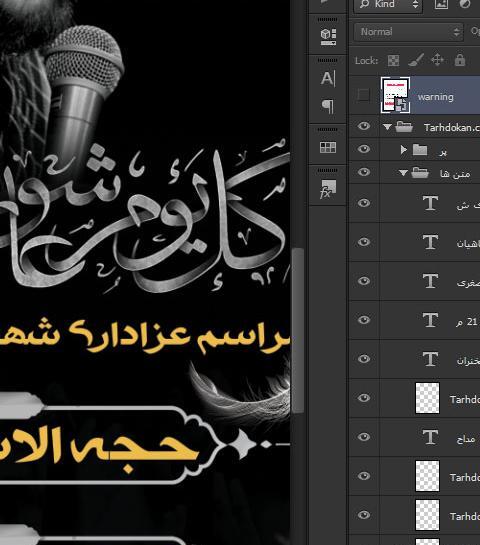Viewport: 480px width, 545px height.
Task: Open the 3D panel icon in dock
Action: (x=328, y=36)
